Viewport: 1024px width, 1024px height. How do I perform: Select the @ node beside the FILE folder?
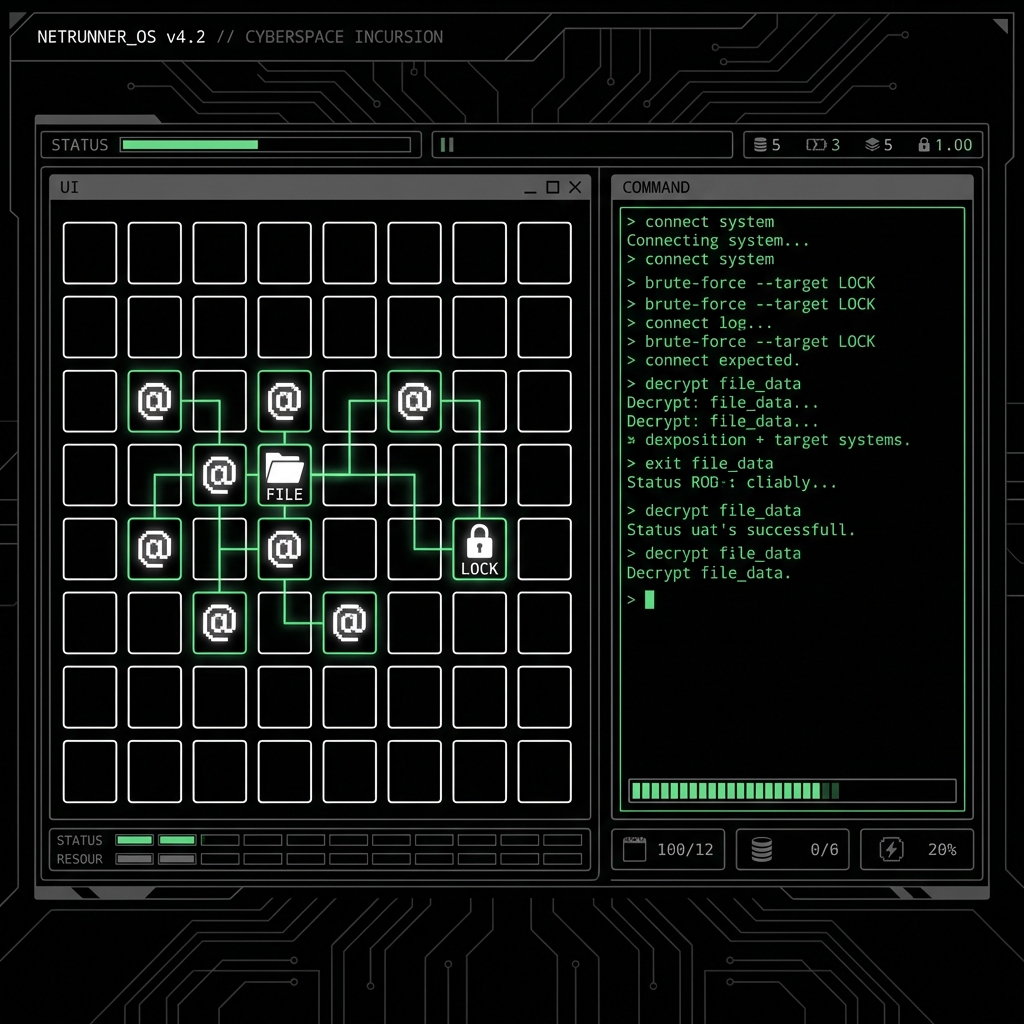pyautogui.click(x=219, y=474)
